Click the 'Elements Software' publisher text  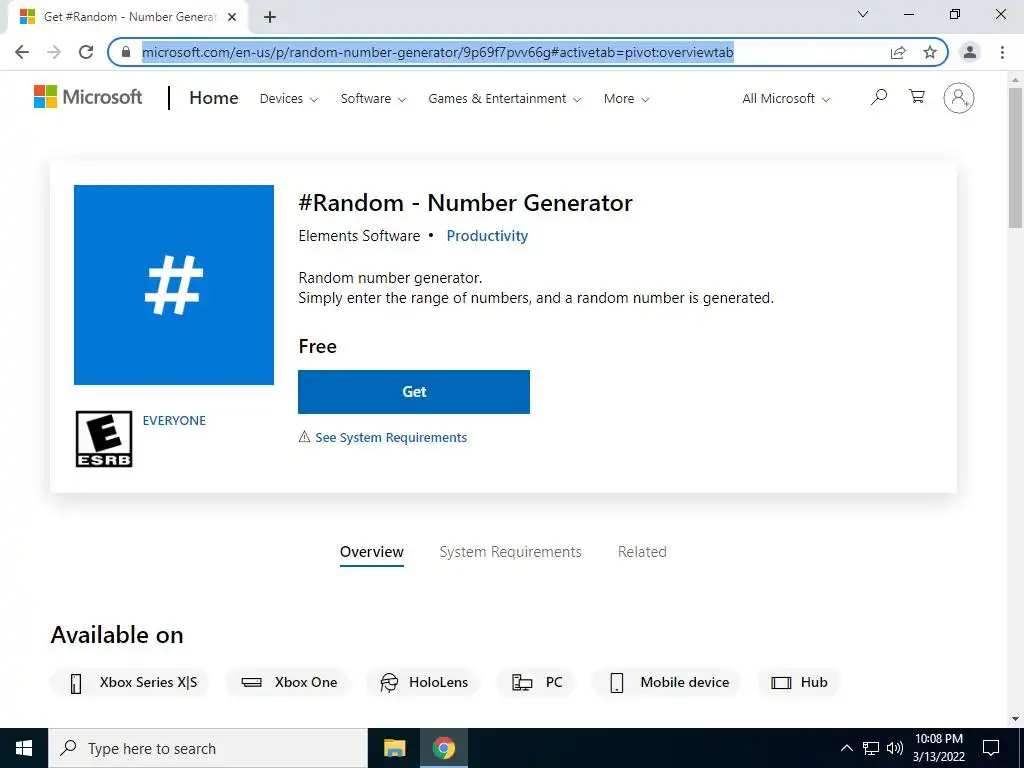click(x=359, y=236)
